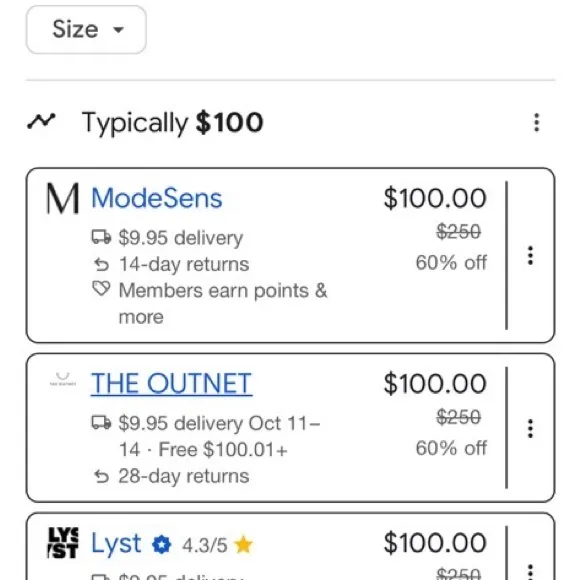
Task: Click the 28-day returns arrow icon
Action: [101, 476]
